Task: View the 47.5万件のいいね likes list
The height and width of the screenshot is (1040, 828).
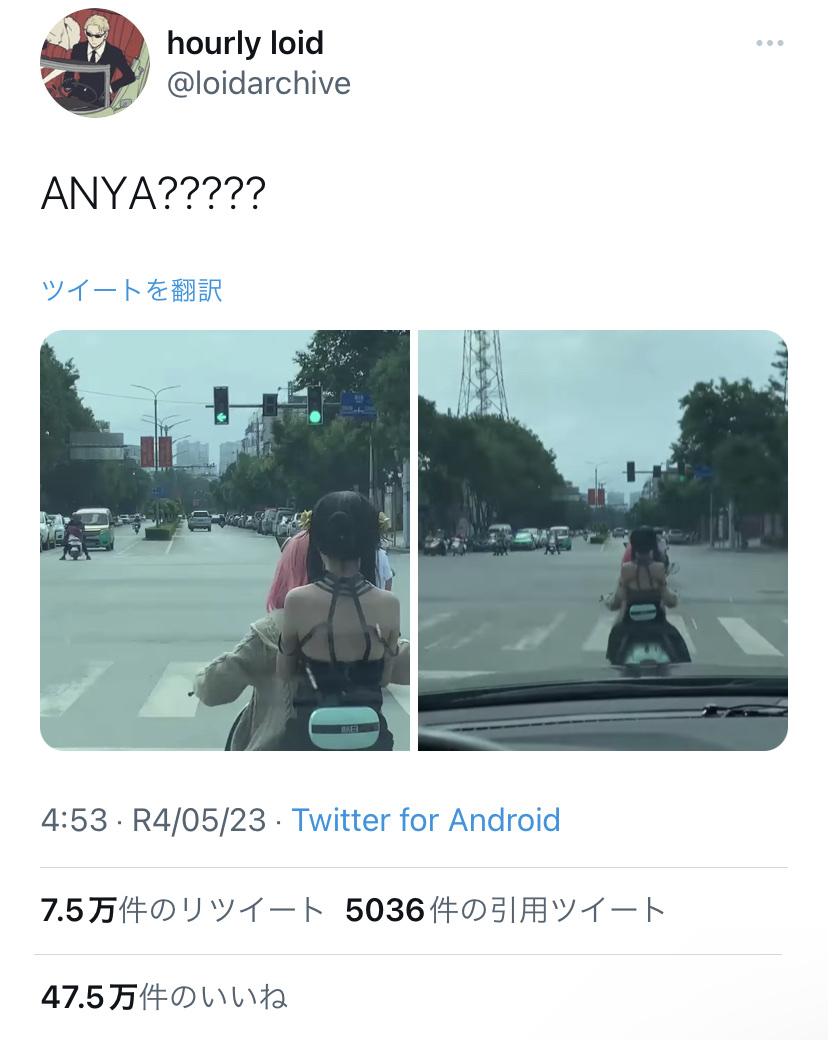Action: [164, 997]
